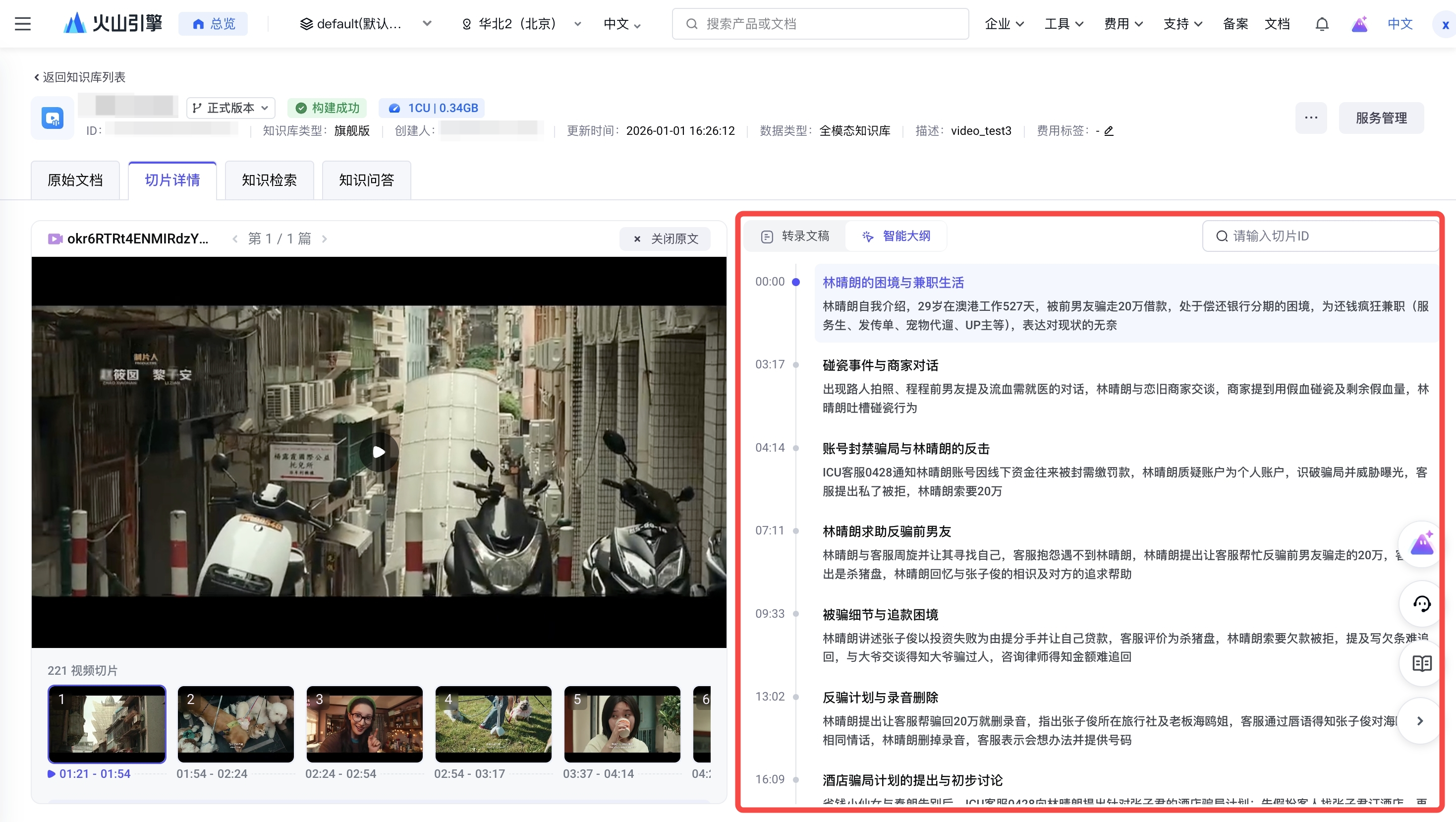Image resolution: width=1456 pixels, height=822 pixels.
Task: Click the headset customer support floating icon
Action: [1421, 604]
